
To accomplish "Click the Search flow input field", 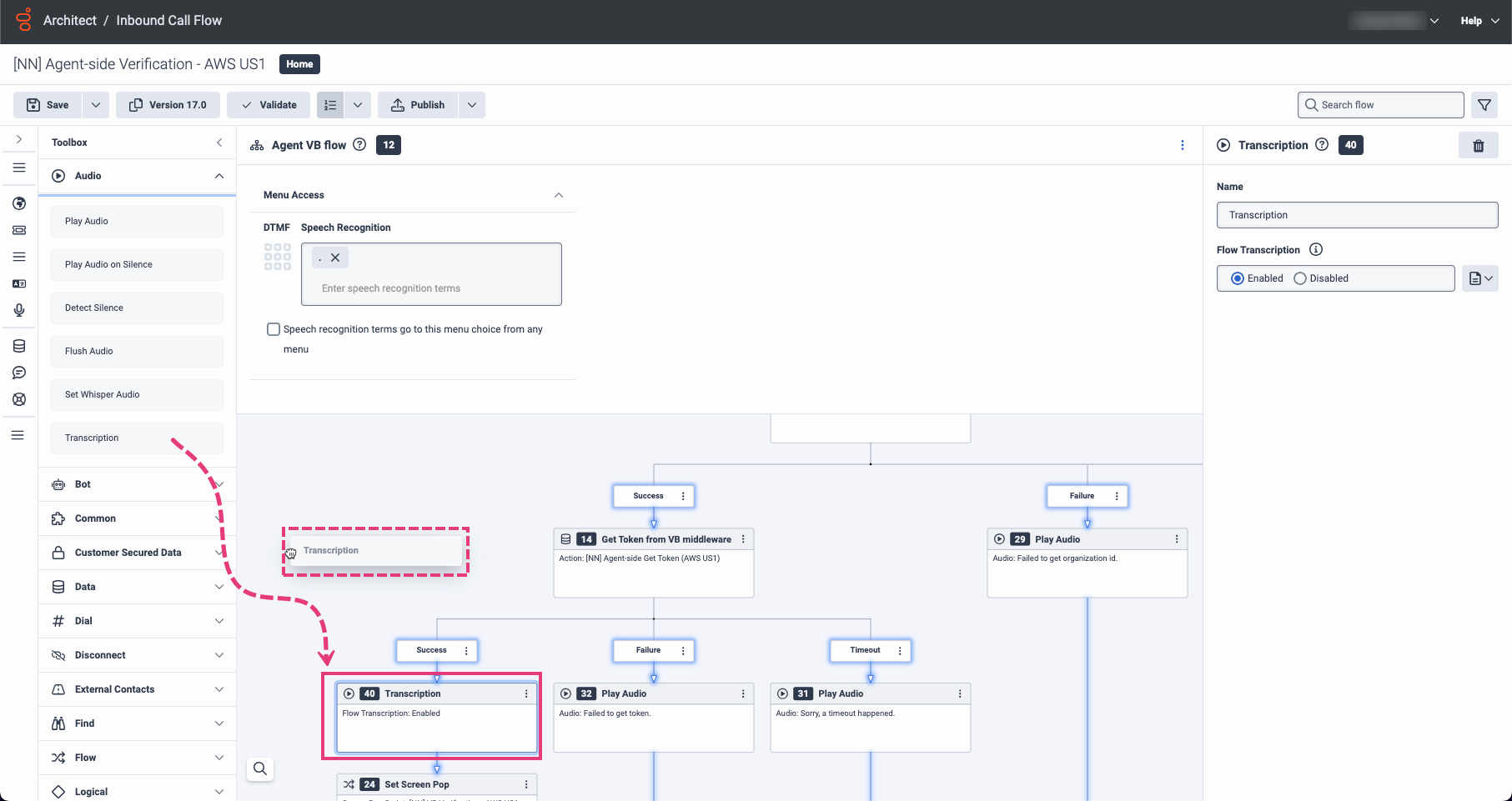I will [1388, 105].
